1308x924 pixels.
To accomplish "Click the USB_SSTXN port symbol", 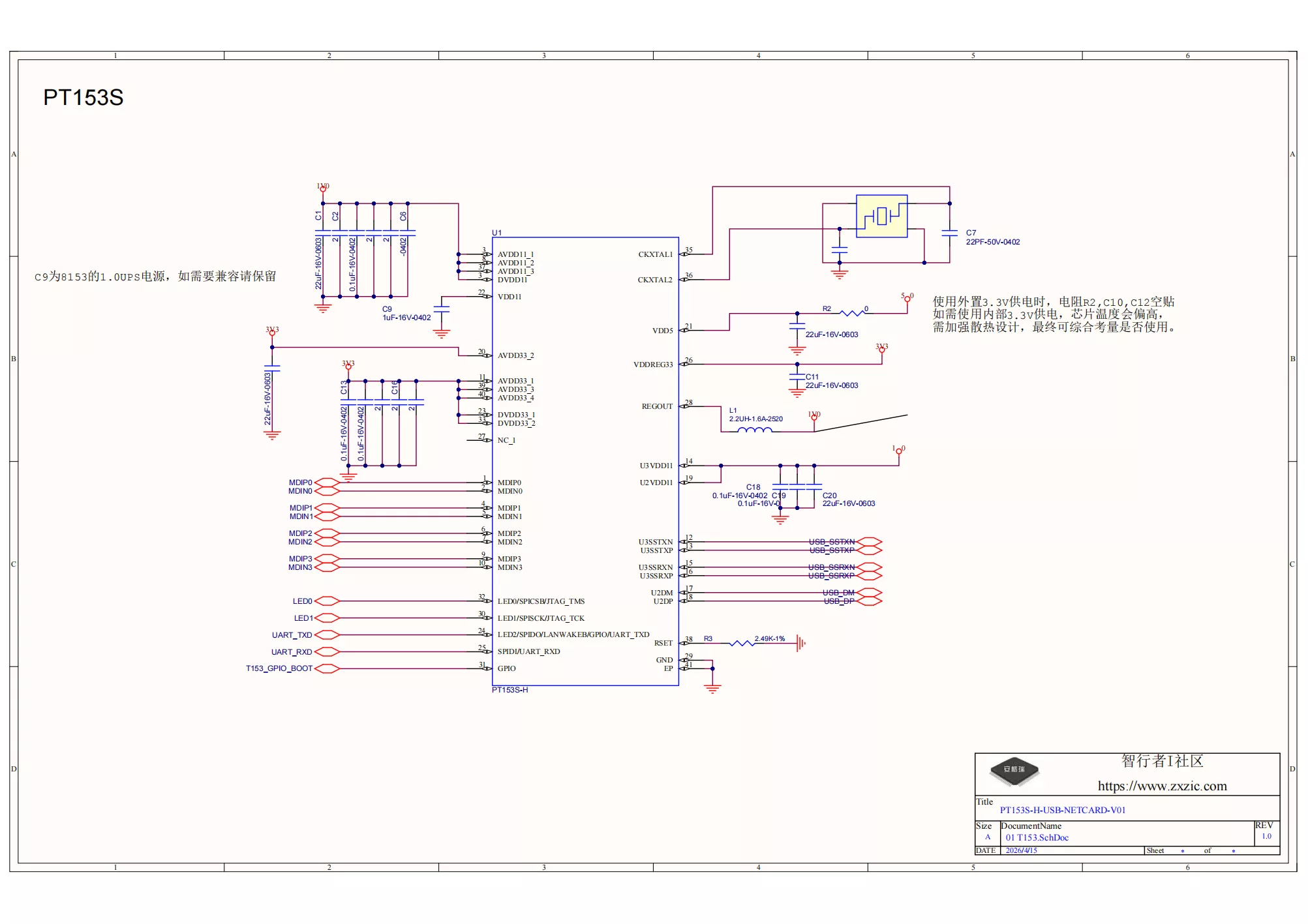I will click(869, 542).
